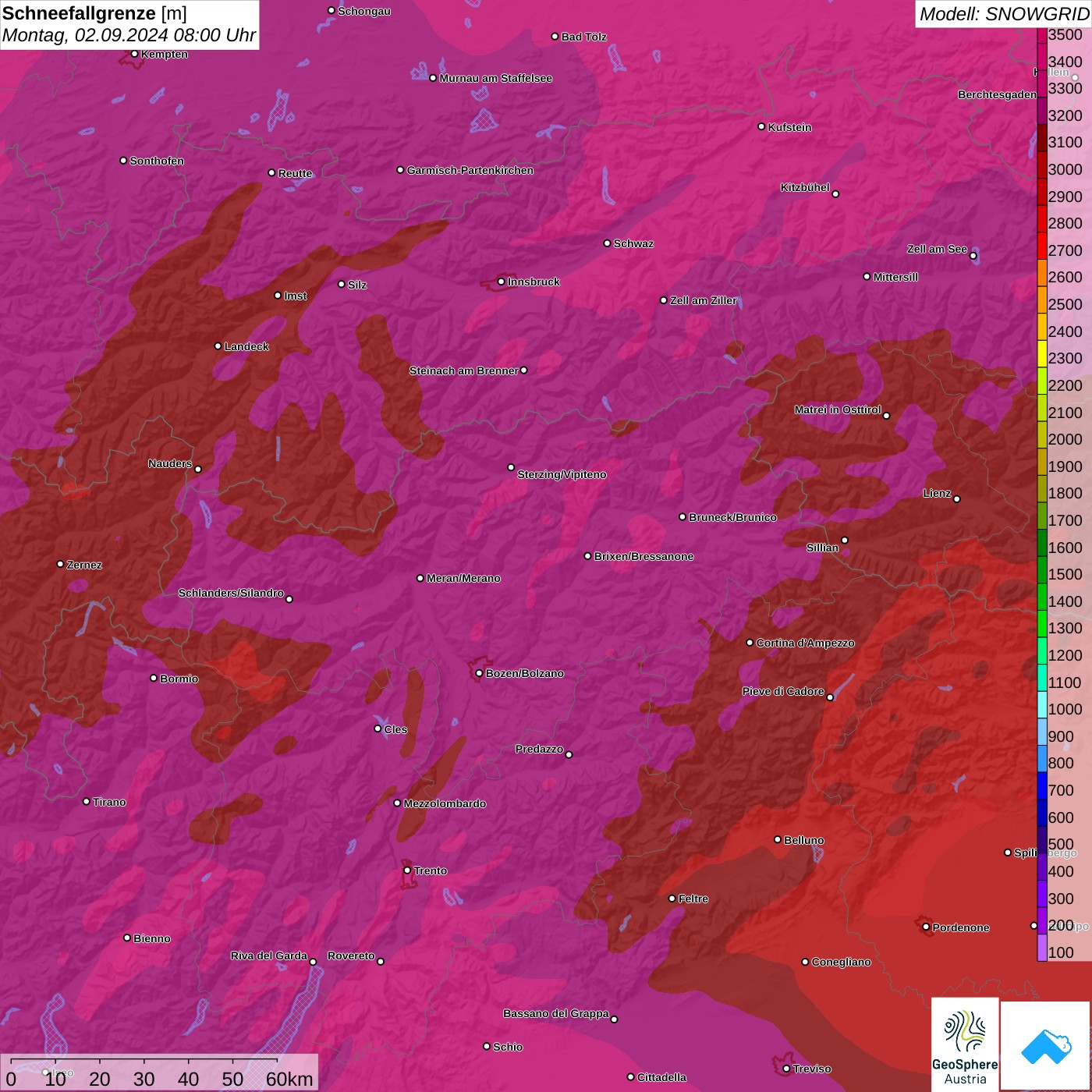Click the Treviso city marker
This screenshot has width=1092, height=1092.
[786, 1069]
